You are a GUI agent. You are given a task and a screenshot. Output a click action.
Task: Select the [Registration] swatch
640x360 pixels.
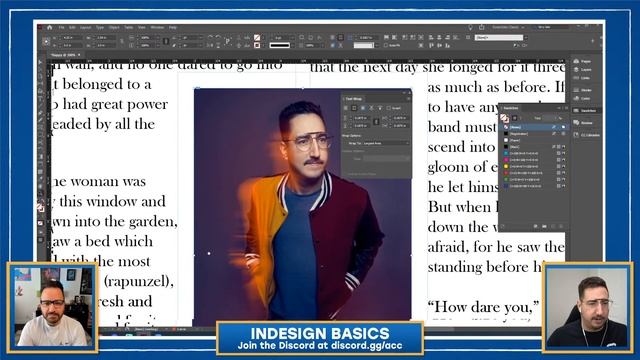point(534,134)
